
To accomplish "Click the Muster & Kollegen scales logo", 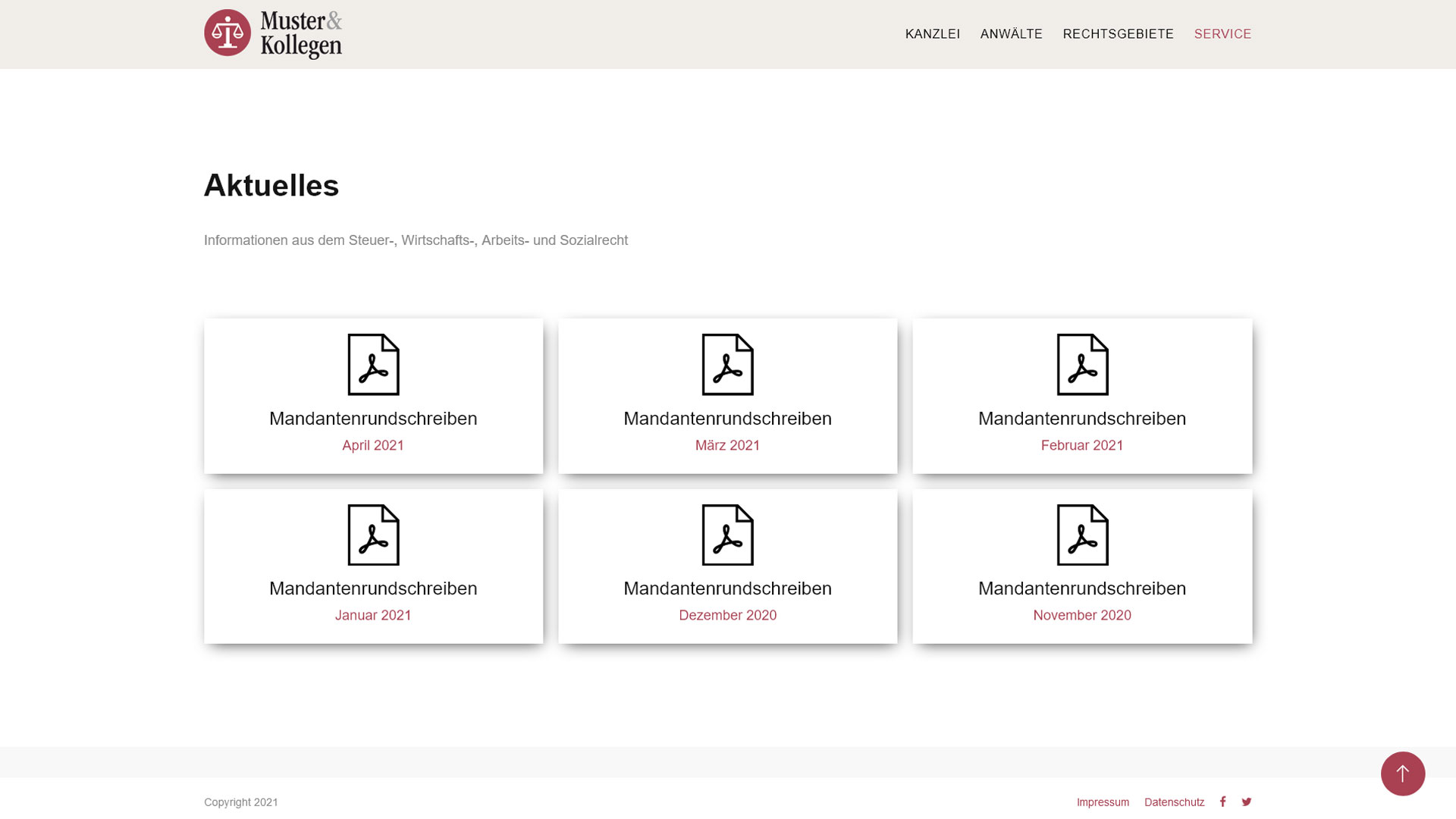I will (273, 34).
